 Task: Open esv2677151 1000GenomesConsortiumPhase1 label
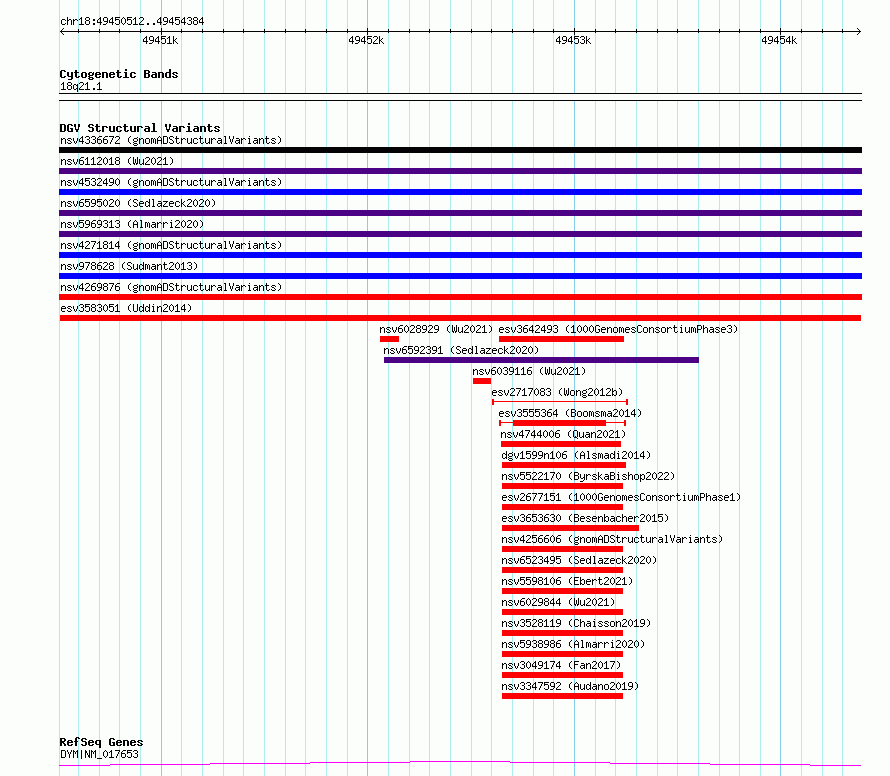pyautogui.click(x=621, y=497)
